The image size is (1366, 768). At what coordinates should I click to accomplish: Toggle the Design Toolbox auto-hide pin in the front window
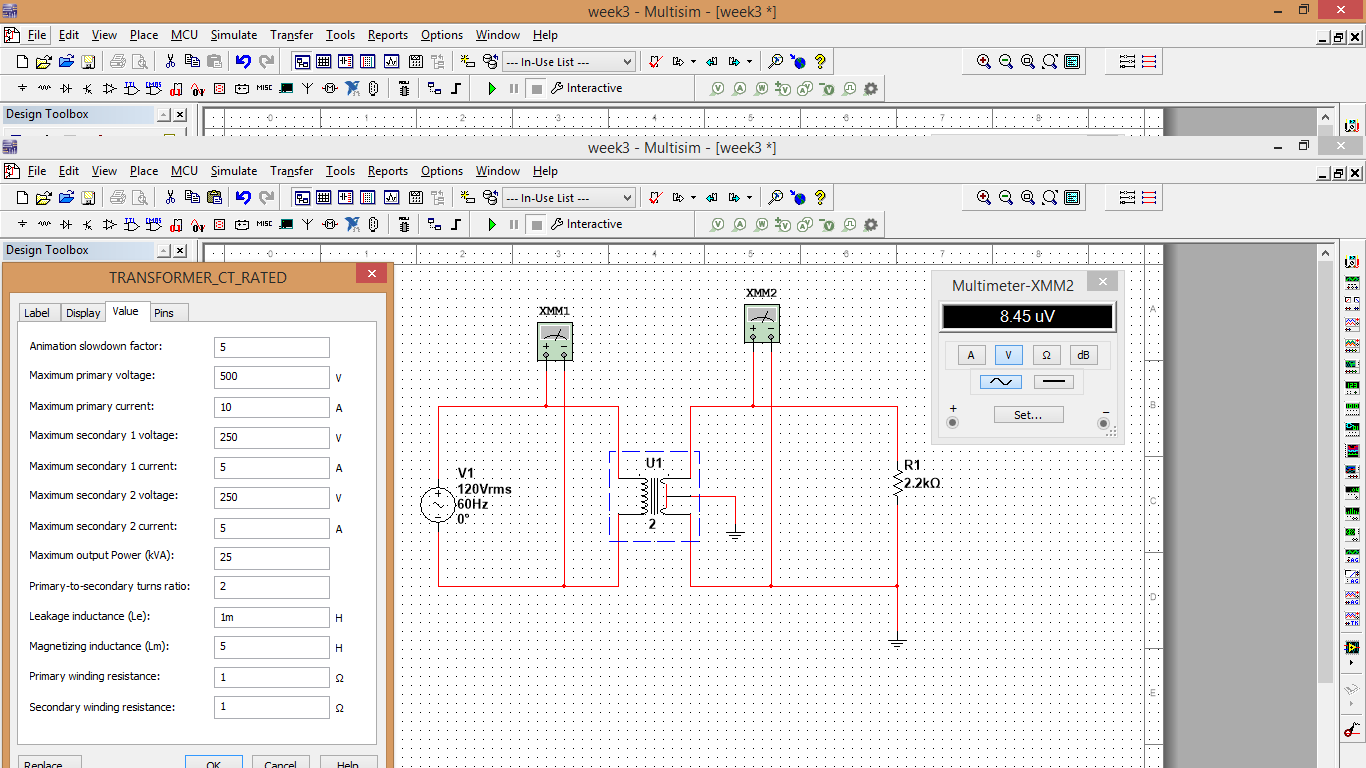coord(164,251)
